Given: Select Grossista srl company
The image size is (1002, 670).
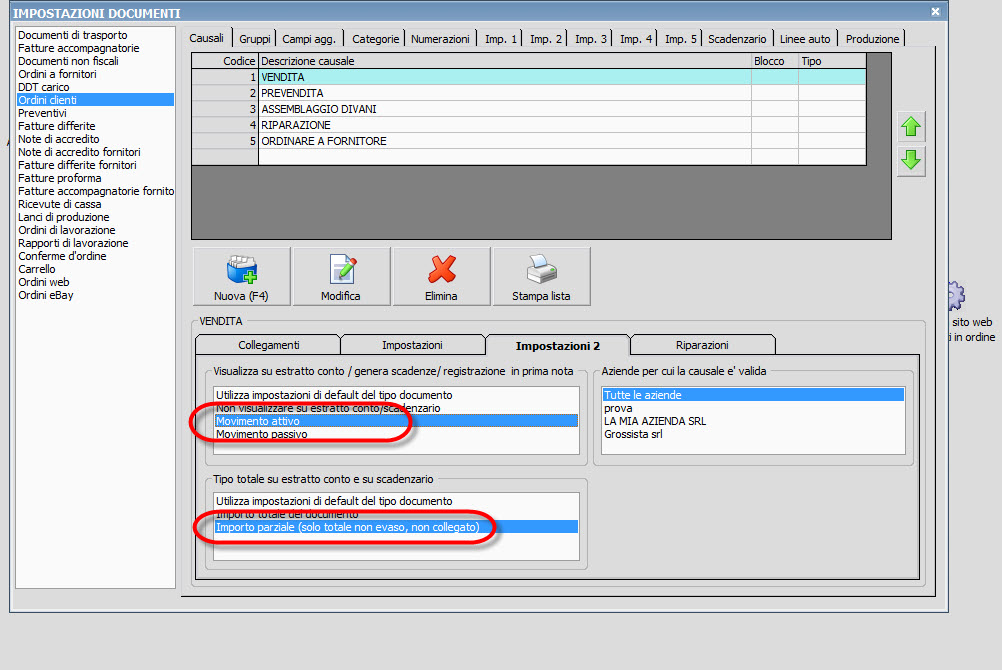Looking at the screenshot, I should pyautogui.click(x=753, y=434).
